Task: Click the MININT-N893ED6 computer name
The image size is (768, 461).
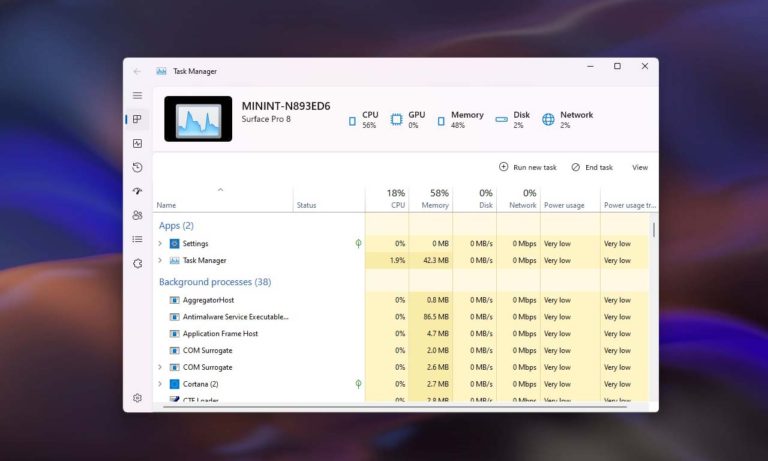Action: click(286, 106)
